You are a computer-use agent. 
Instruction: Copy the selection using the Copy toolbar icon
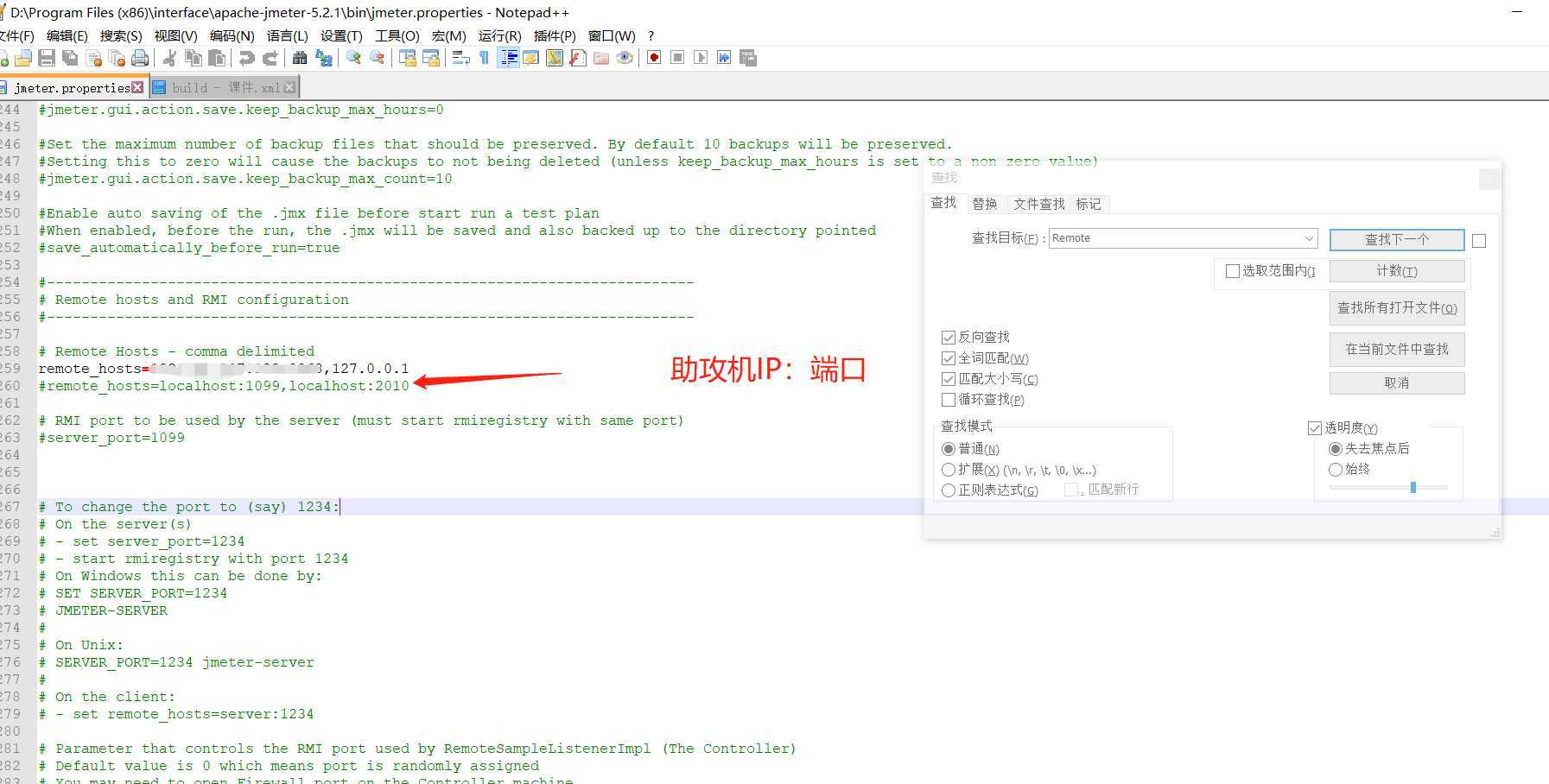pyautogui.click(x=193, y=58)
